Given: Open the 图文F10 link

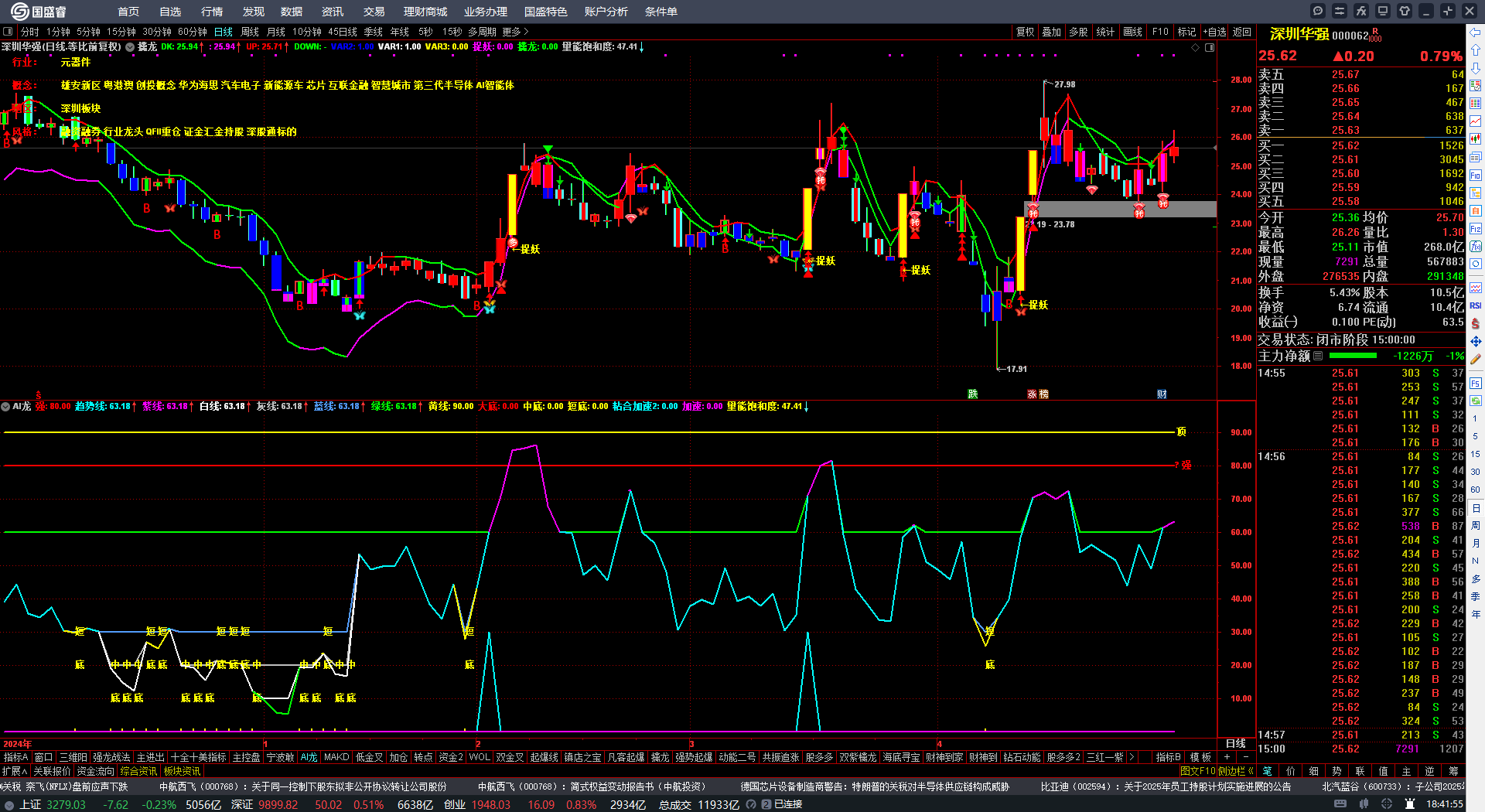Looking at the screenshot, I should (1197, 771).
